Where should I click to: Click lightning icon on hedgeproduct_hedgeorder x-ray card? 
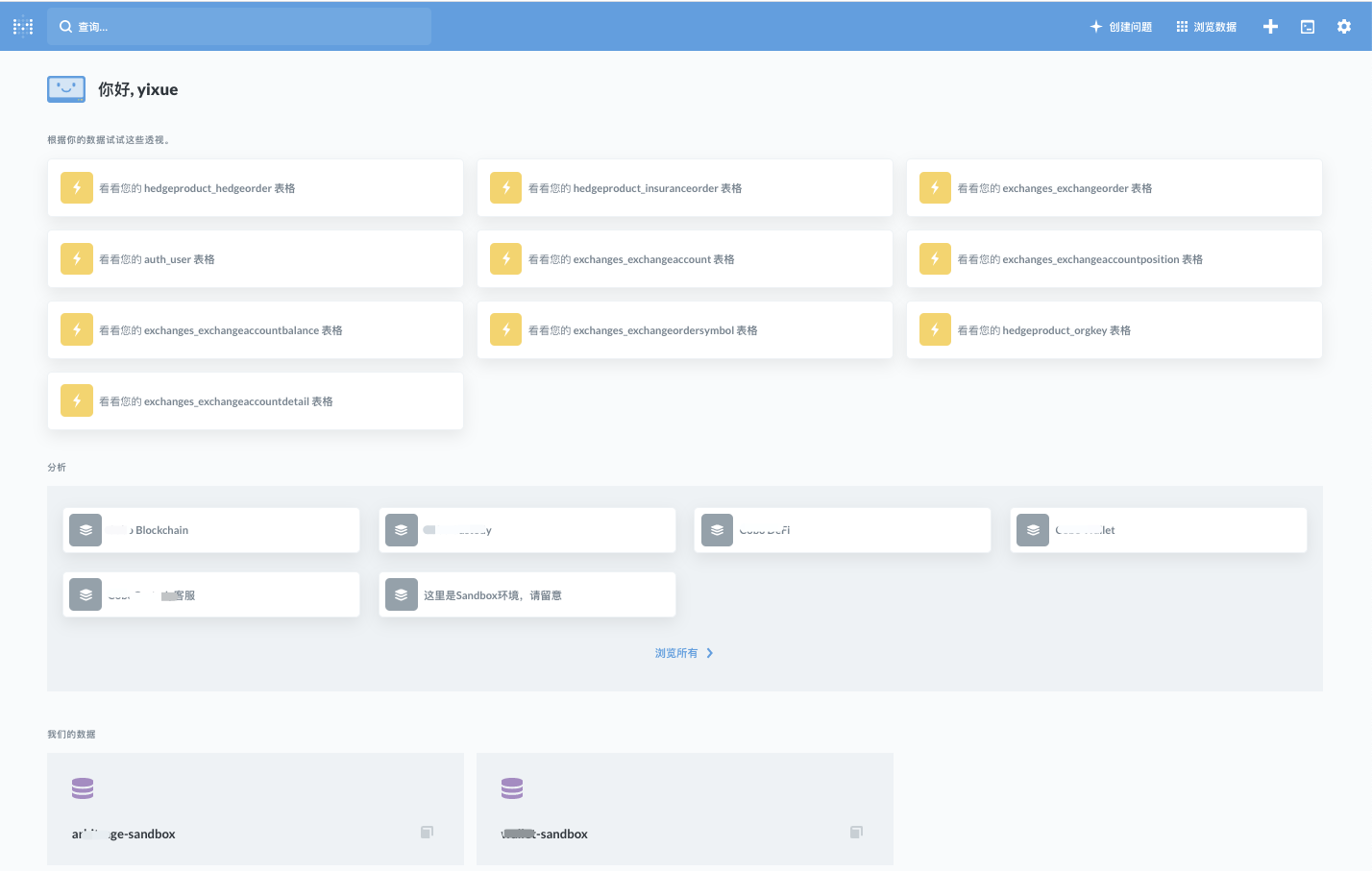point(76,187)
